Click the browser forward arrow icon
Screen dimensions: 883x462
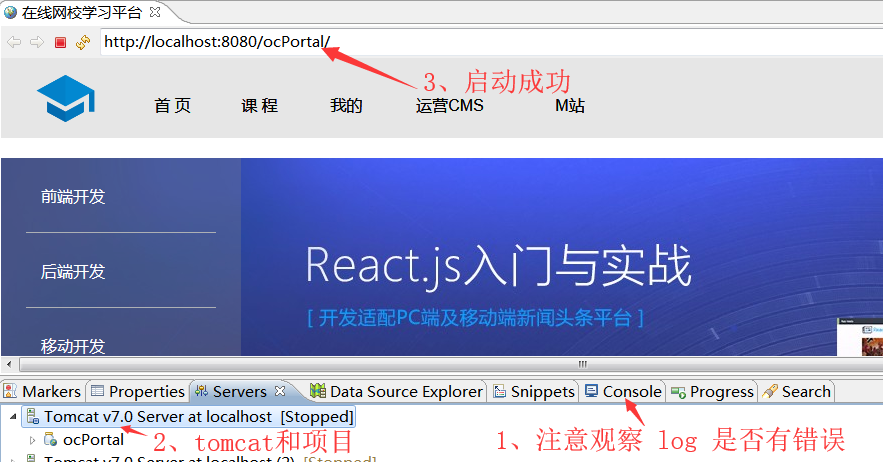pos(37,42)
